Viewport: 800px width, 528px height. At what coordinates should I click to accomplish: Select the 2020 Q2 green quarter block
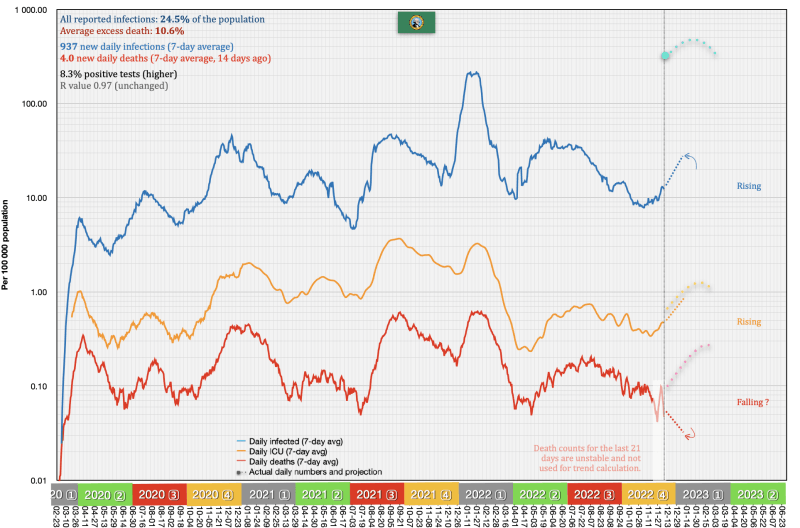pyautogui.click(x=104, y=494)
